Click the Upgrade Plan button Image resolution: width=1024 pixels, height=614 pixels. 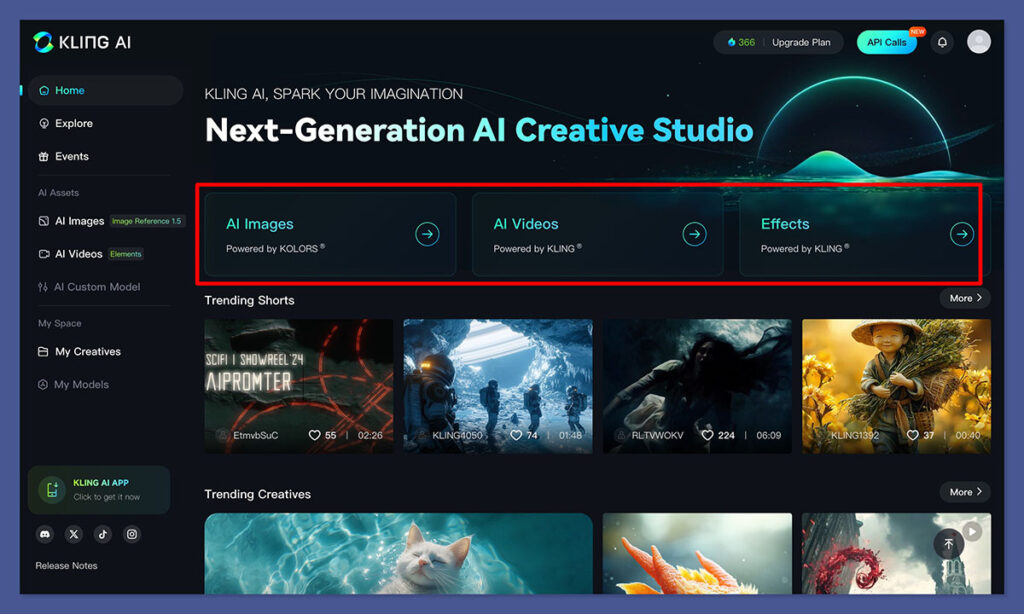click(801, 42)
